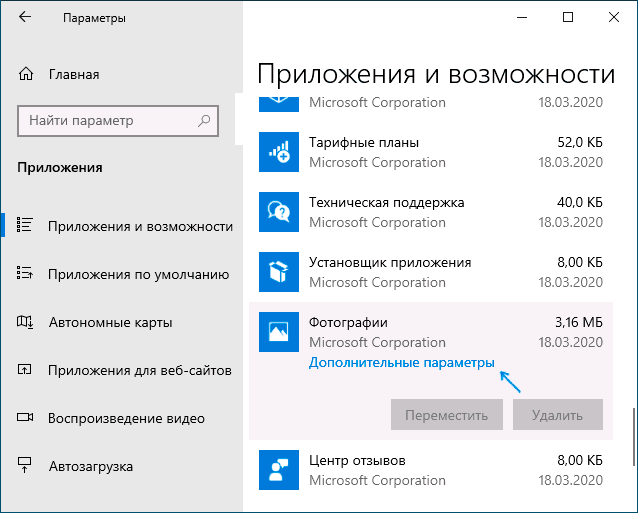638x513 pixels.
Task: Click the Приложения по умолчанию icon
Action: click(x=24, y=273)
